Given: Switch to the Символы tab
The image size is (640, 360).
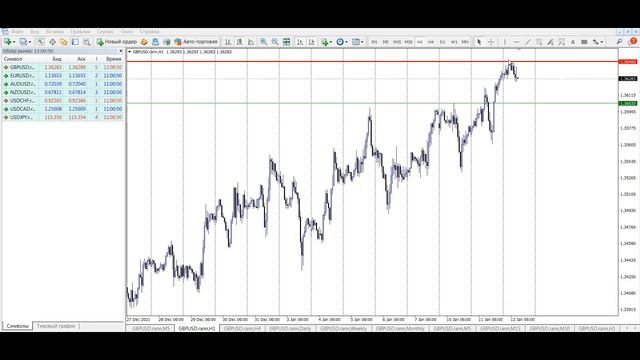Looking at the screenshot, I should (18, 326).
